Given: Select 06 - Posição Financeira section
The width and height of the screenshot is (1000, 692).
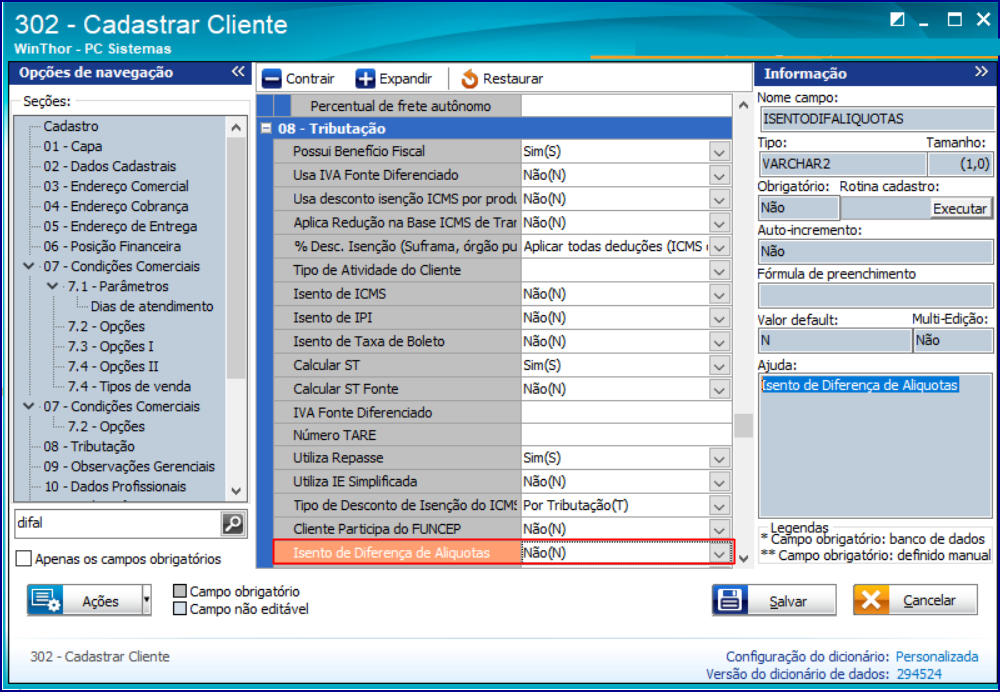Looking at the screenshot, I should click(x=112, y=246).
